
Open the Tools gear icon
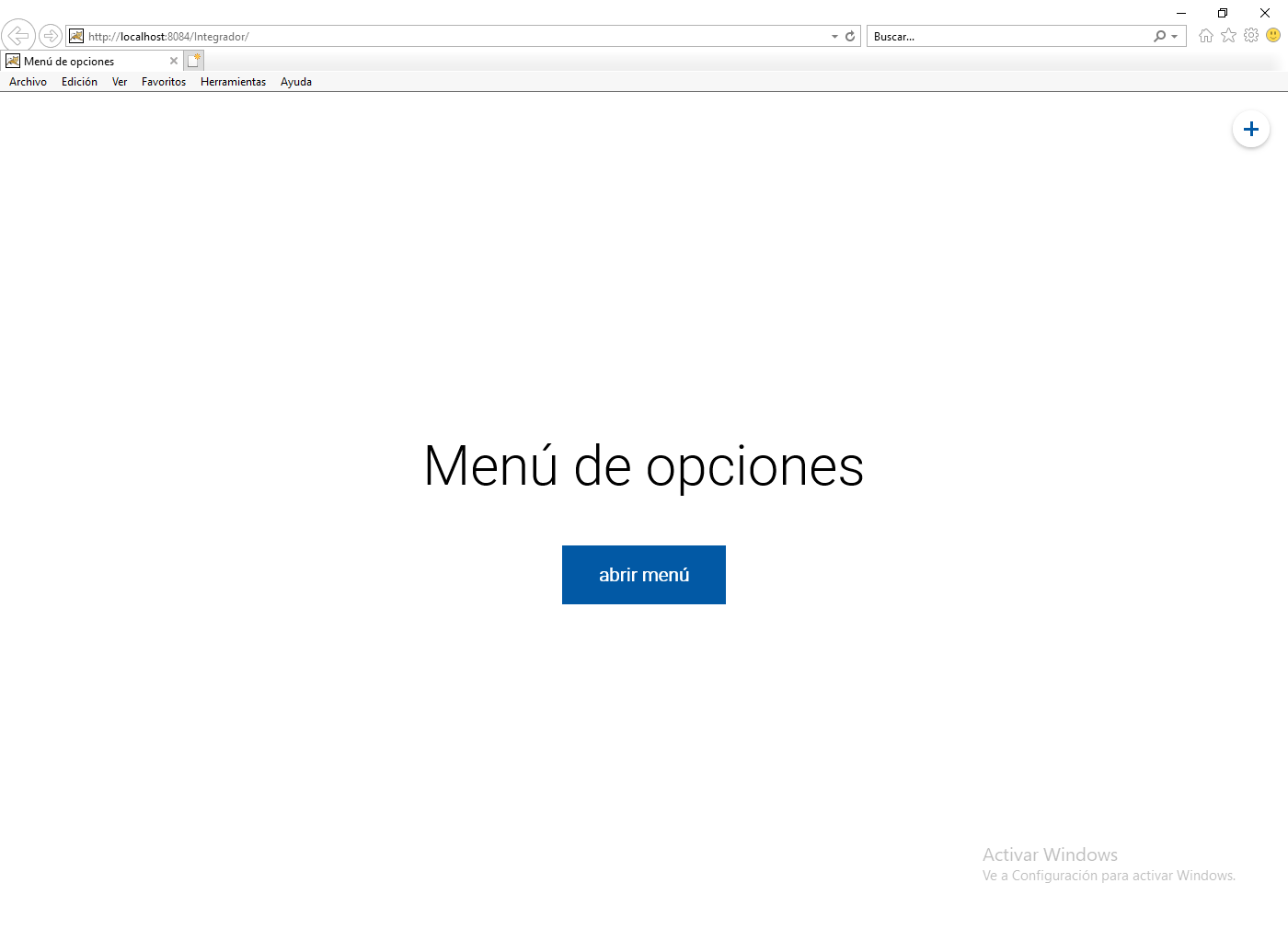pyautogui.click(x=1251, y=35)
